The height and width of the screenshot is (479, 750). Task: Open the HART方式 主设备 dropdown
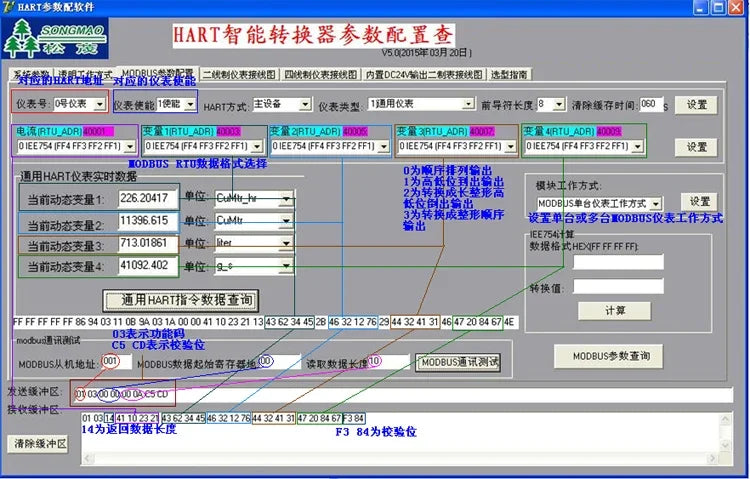coord(282,104)
